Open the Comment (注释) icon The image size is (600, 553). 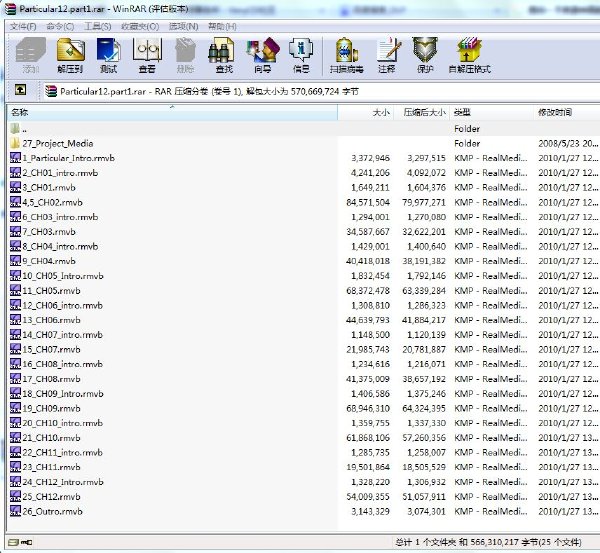[x=387, y=55]
